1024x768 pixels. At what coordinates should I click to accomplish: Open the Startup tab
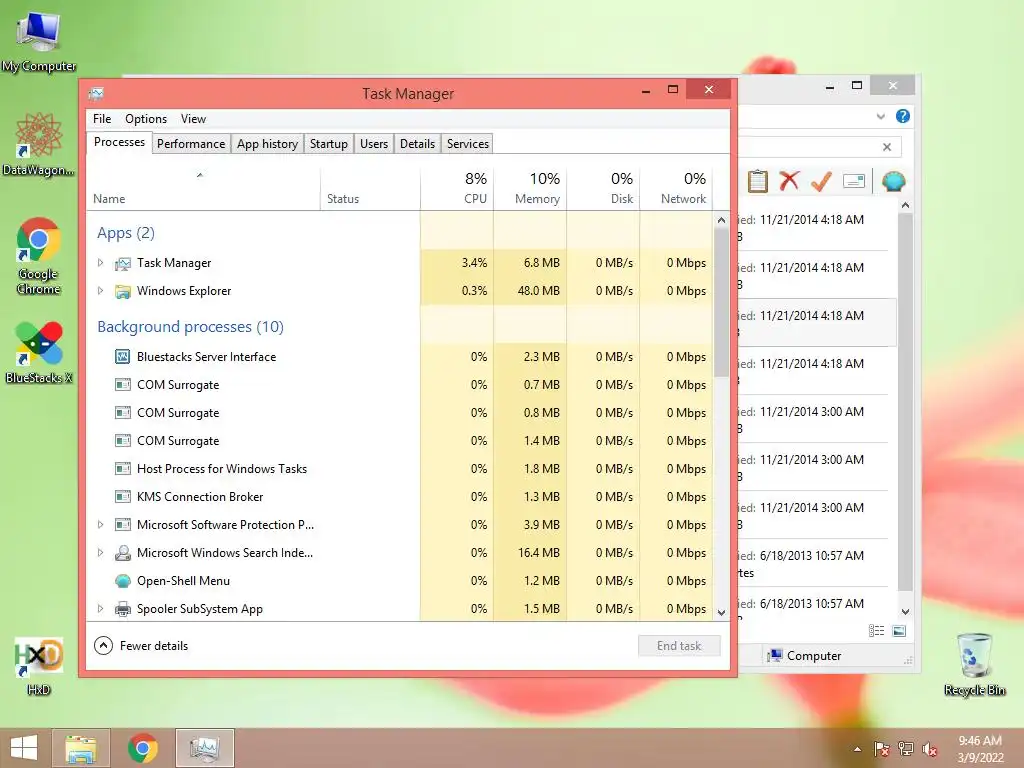pos(328,144)
